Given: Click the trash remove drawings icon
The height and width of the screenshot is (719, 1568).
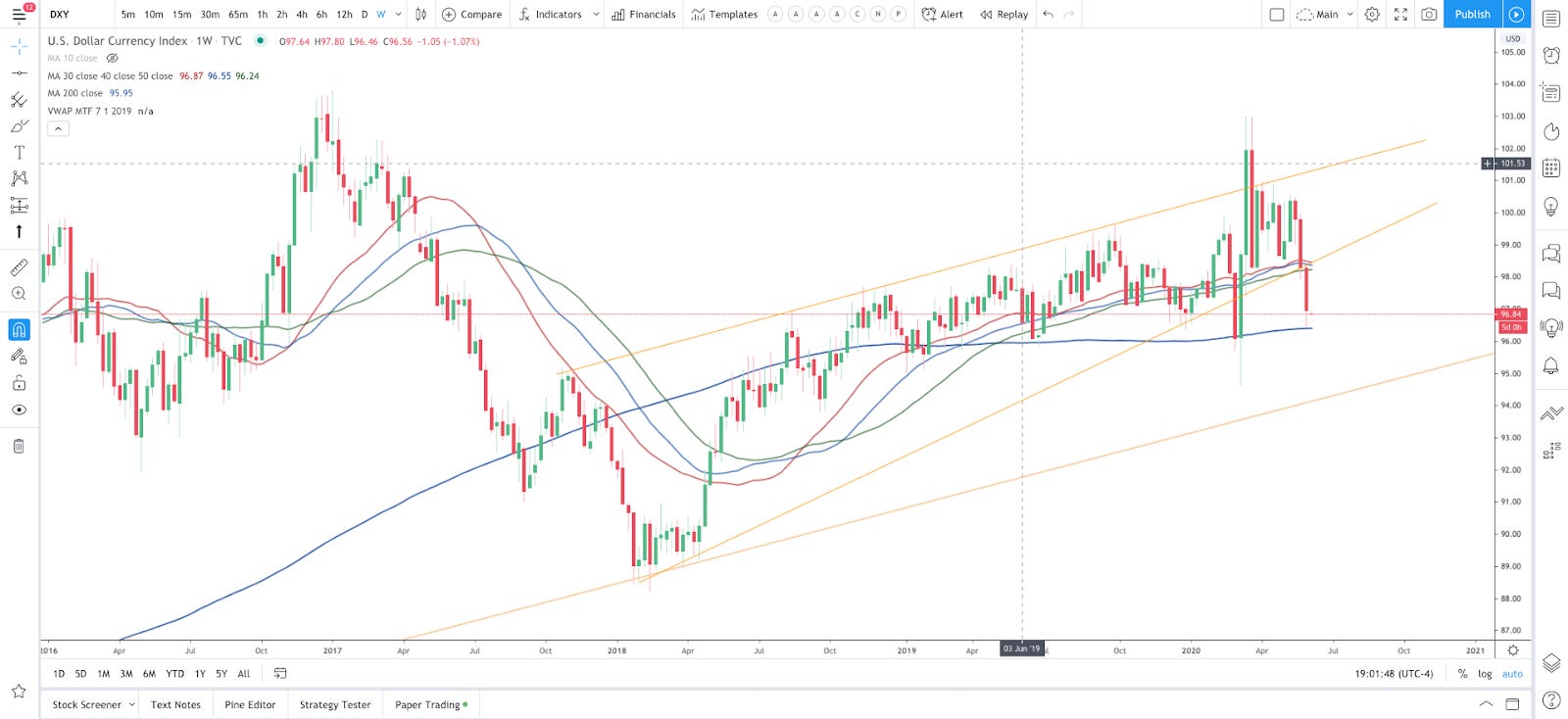Looking at the screenshot, I should pos(19,447).
